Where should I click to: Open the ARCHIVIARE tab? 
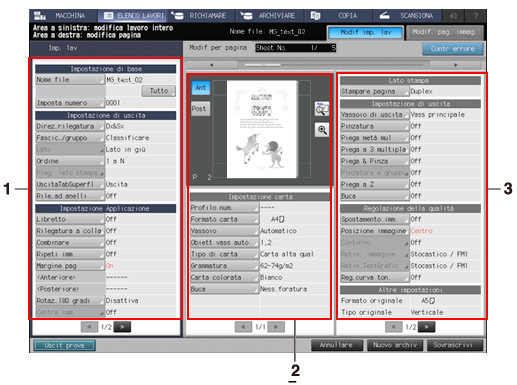click(271, 16)
